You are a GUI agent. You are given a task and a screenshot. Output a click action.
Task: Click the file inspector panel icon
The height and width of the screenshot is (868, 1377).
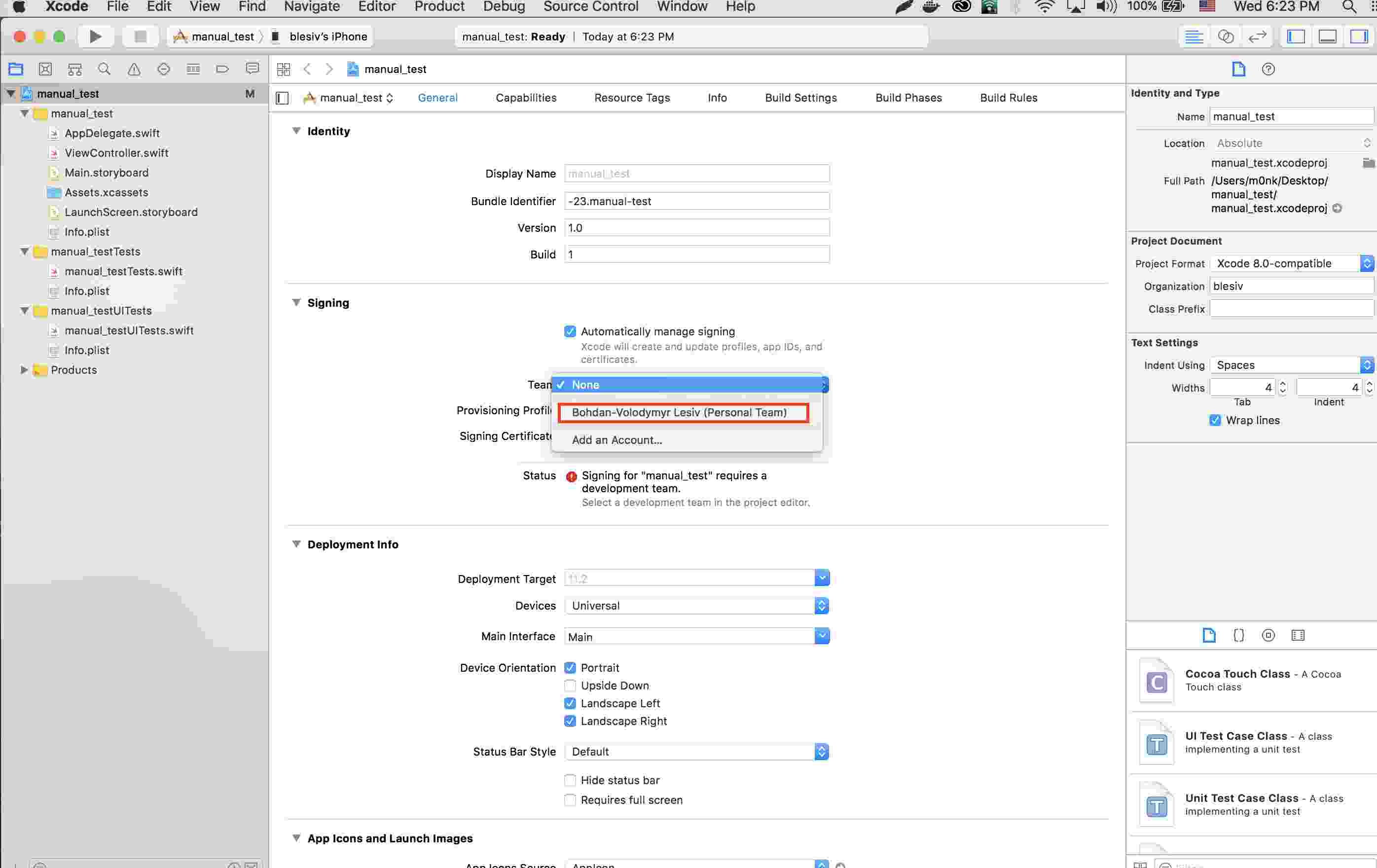[1237, 68]
